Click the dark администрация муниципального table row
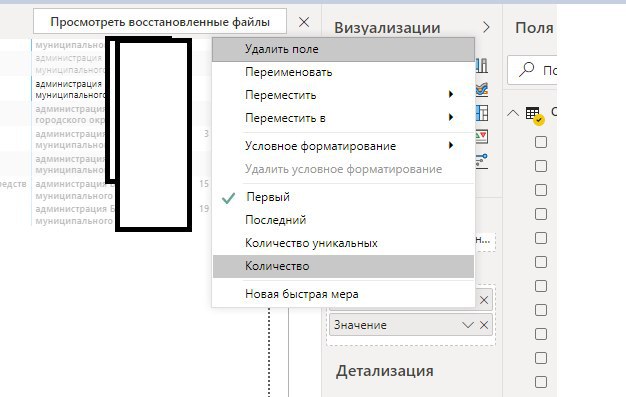This screenshot has width=626, height=397. pyautogui.click(x=70, y=89)
